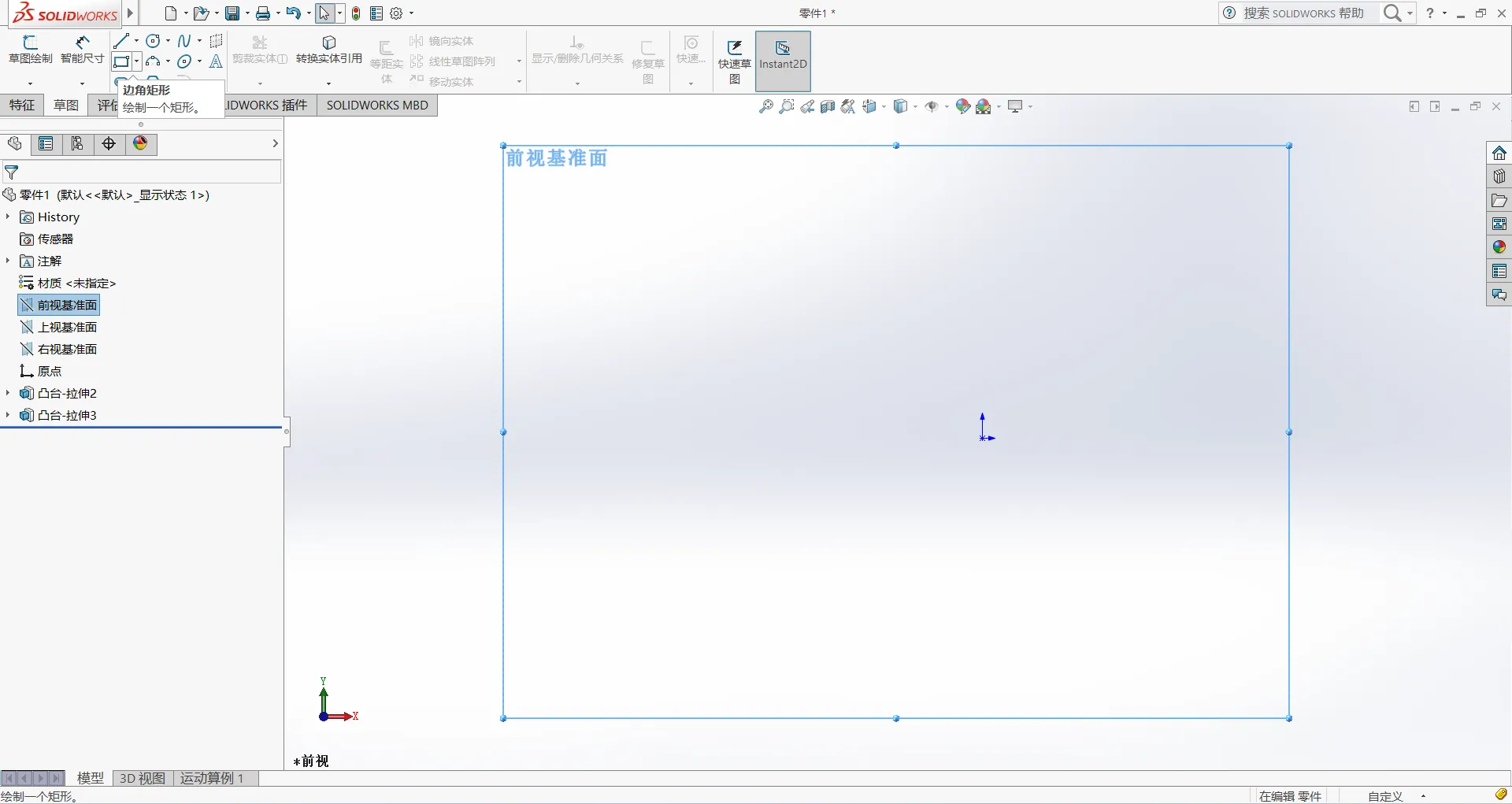Select the Line sketch tool
The height and width of the screenshot is (804, 1512).
click(x=120, y=41)
